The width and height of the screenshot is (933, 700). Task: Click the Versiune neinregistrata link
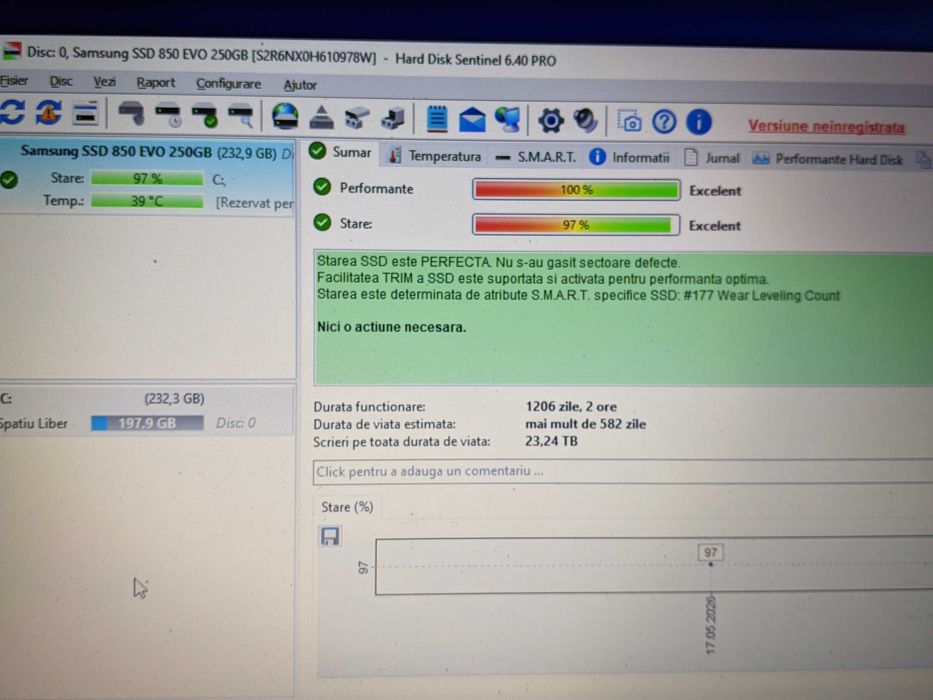tap(826, 126)
